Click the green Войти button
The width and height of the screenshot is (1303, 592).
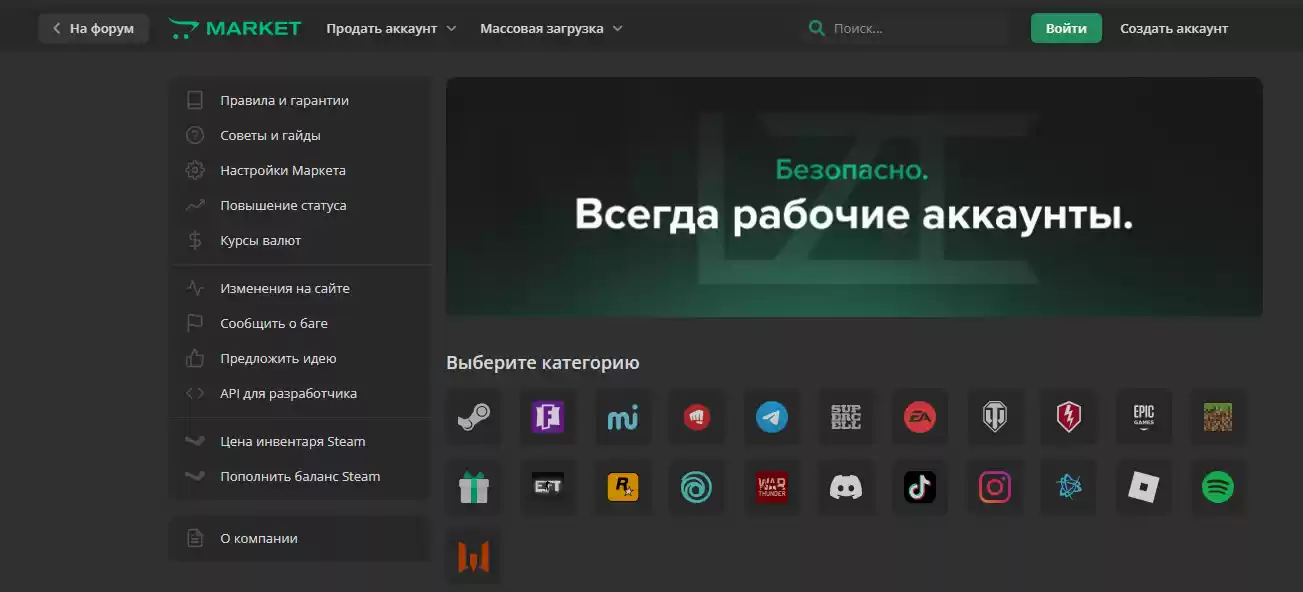(1066, 28)
